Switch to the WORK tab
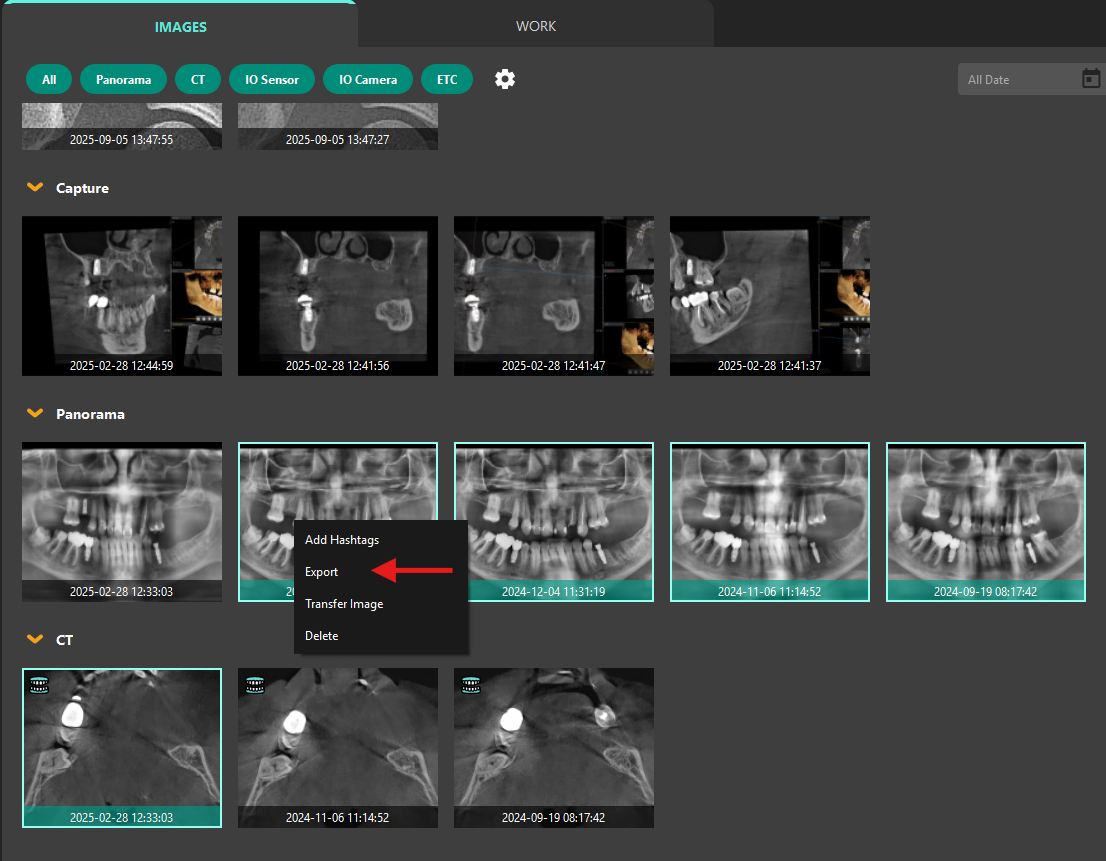 [x=536, y=26]
